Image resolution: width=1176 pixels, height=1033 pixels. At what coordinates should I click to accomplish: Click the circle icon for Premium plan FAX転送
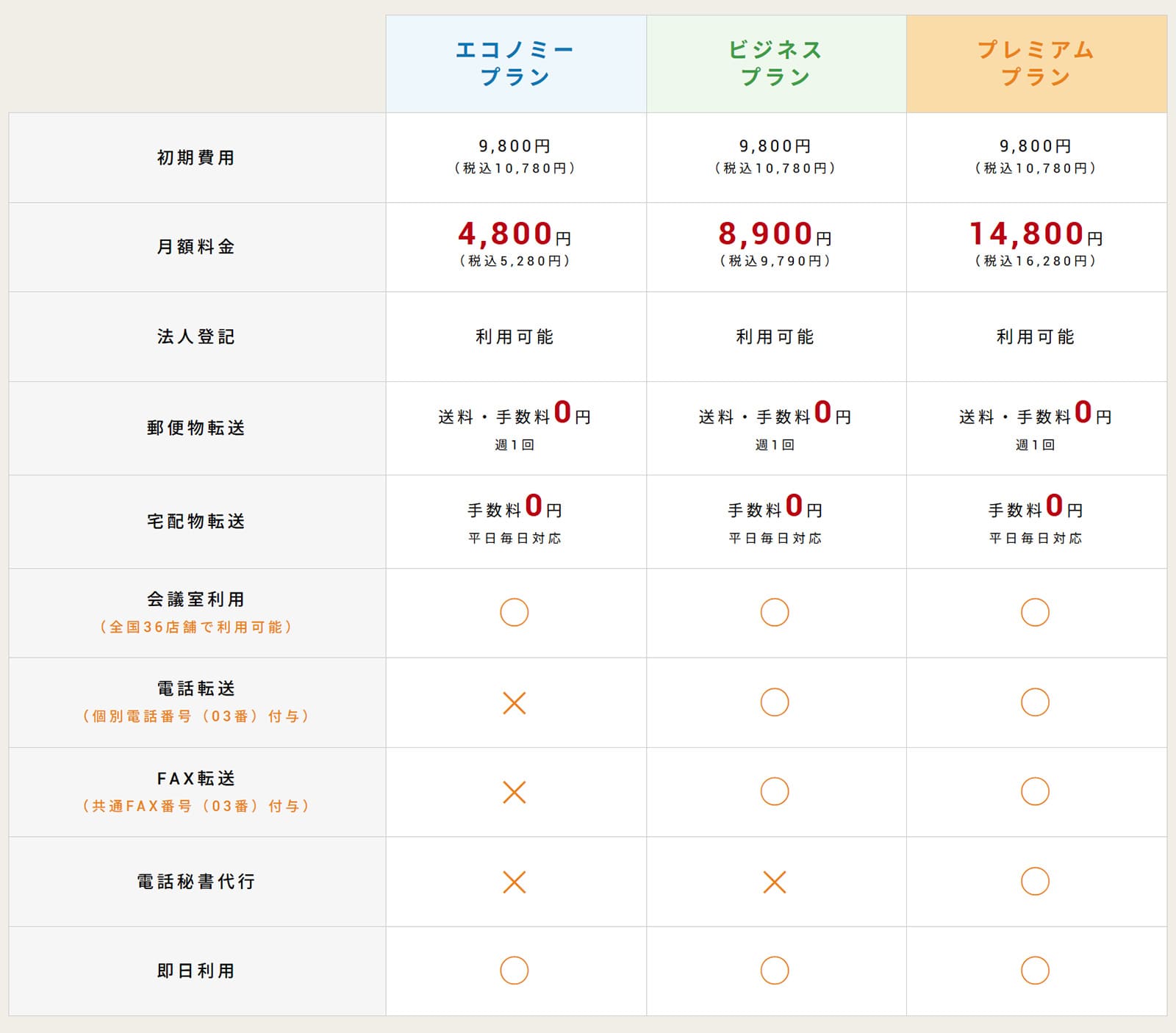click(1035, 791)
